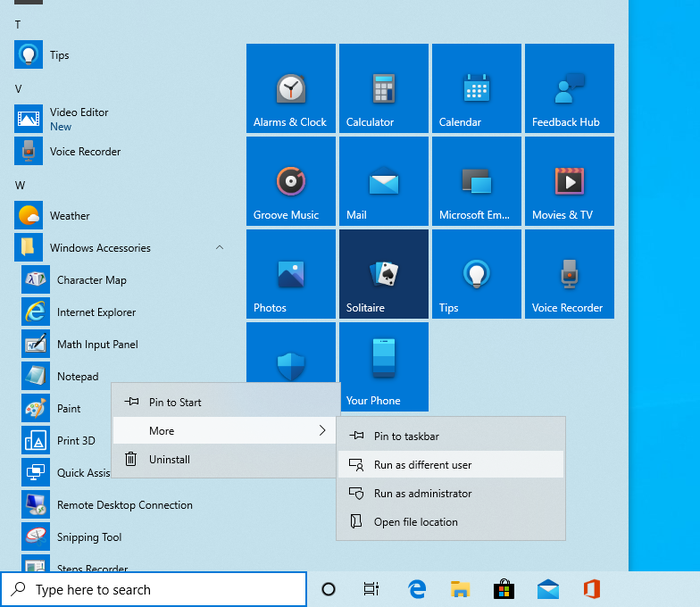Open the Your Phone tile
The width and height of the screenshot is (700, 607).
pos(383,367)
